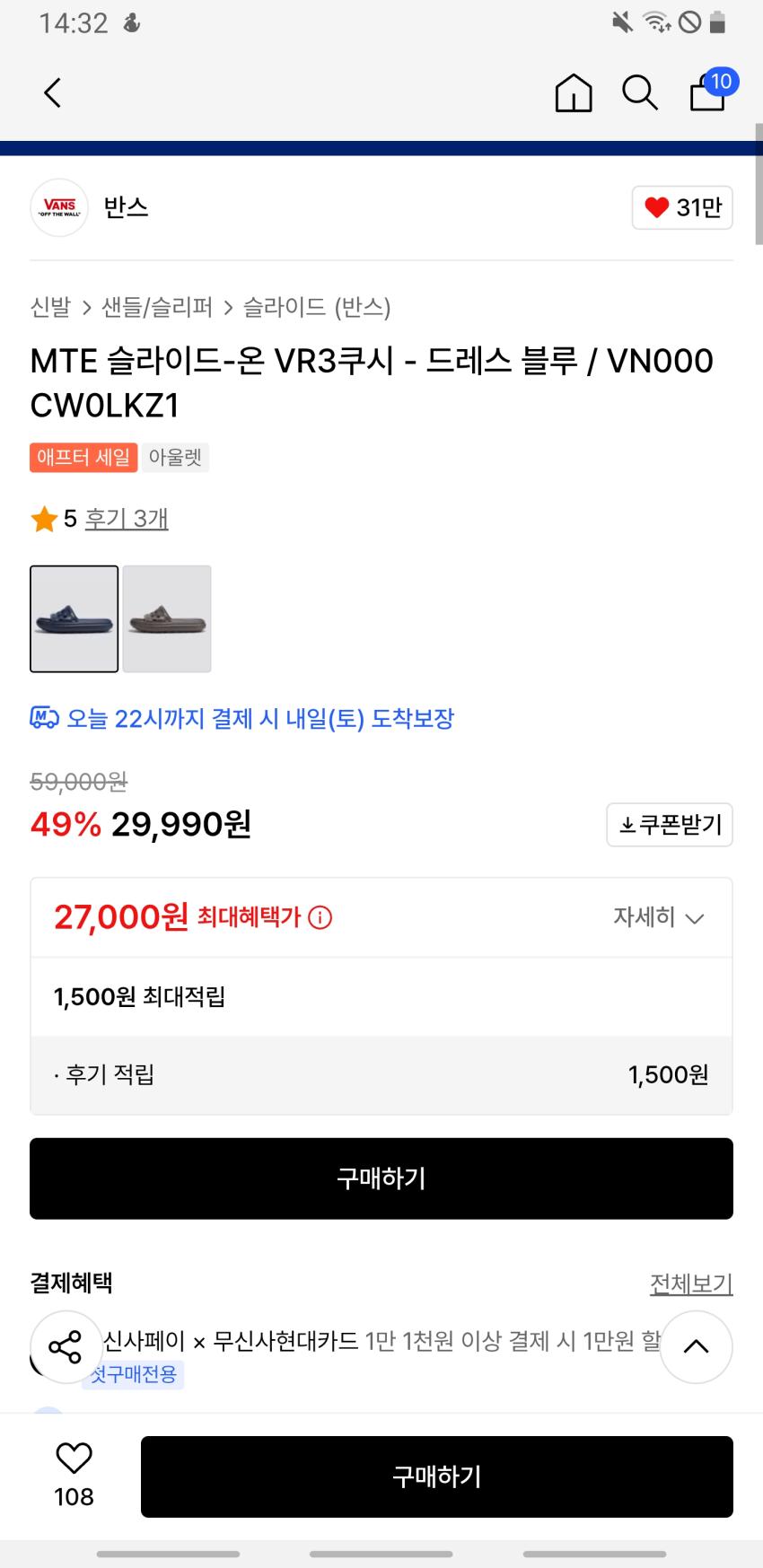The image size is (763, 1568).
Task: Open 샌들/슬리퍼 breadcrumb category
Action: [157, 308]
